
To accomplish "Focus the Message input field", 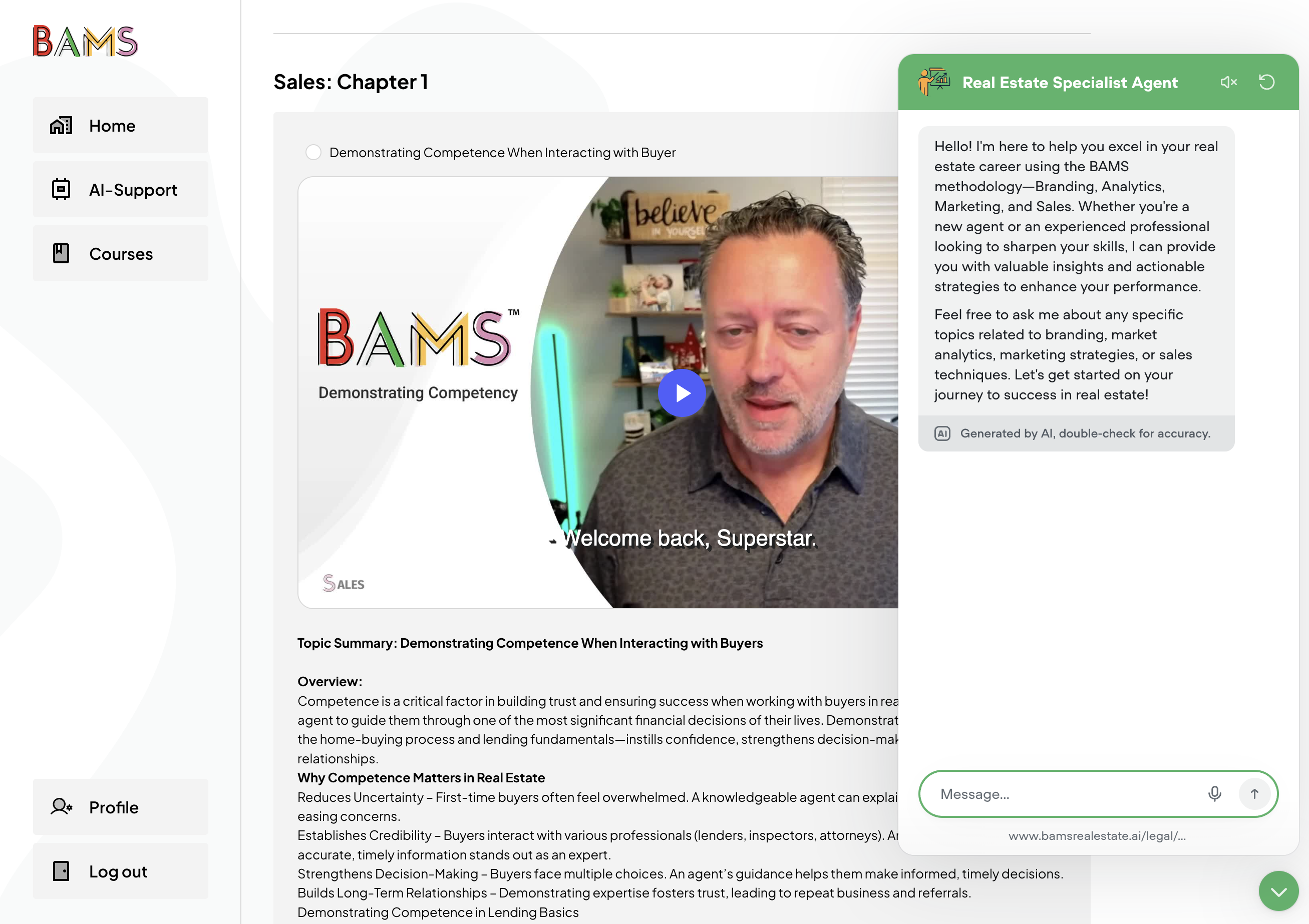I will (1066, 794).
